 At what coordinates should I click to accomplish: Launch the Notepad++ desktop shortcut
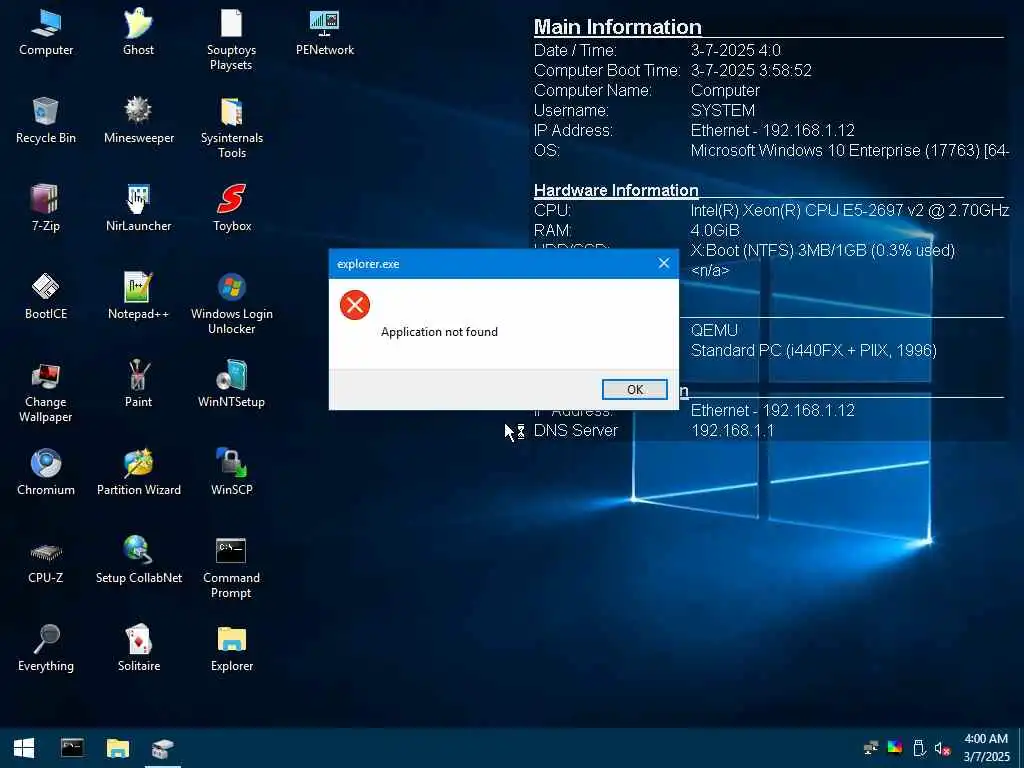(138, 296)
